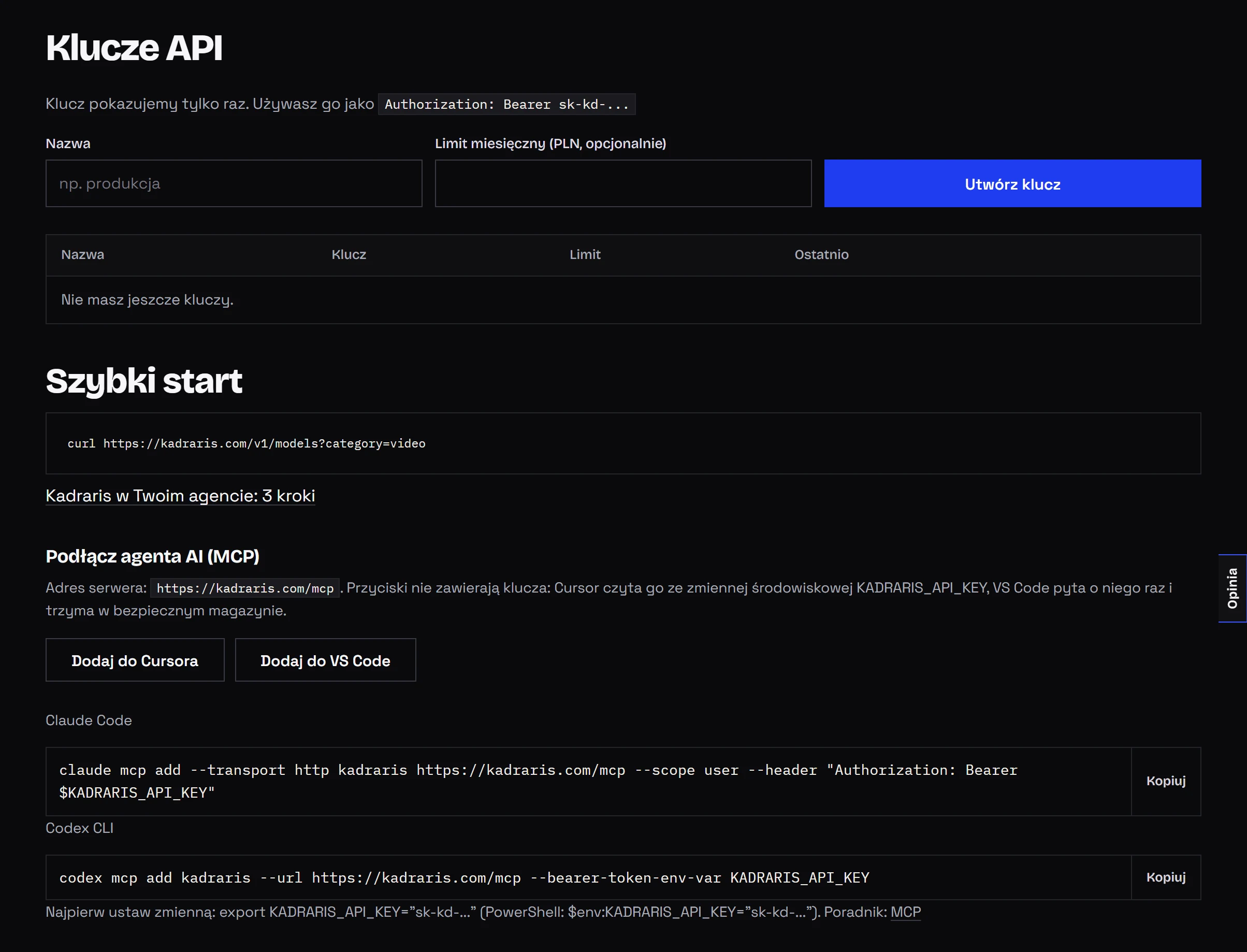Viewport: 1247px width, 952px height.
Task: Click the claude mcp add command text
Action: tap(538, 781)
